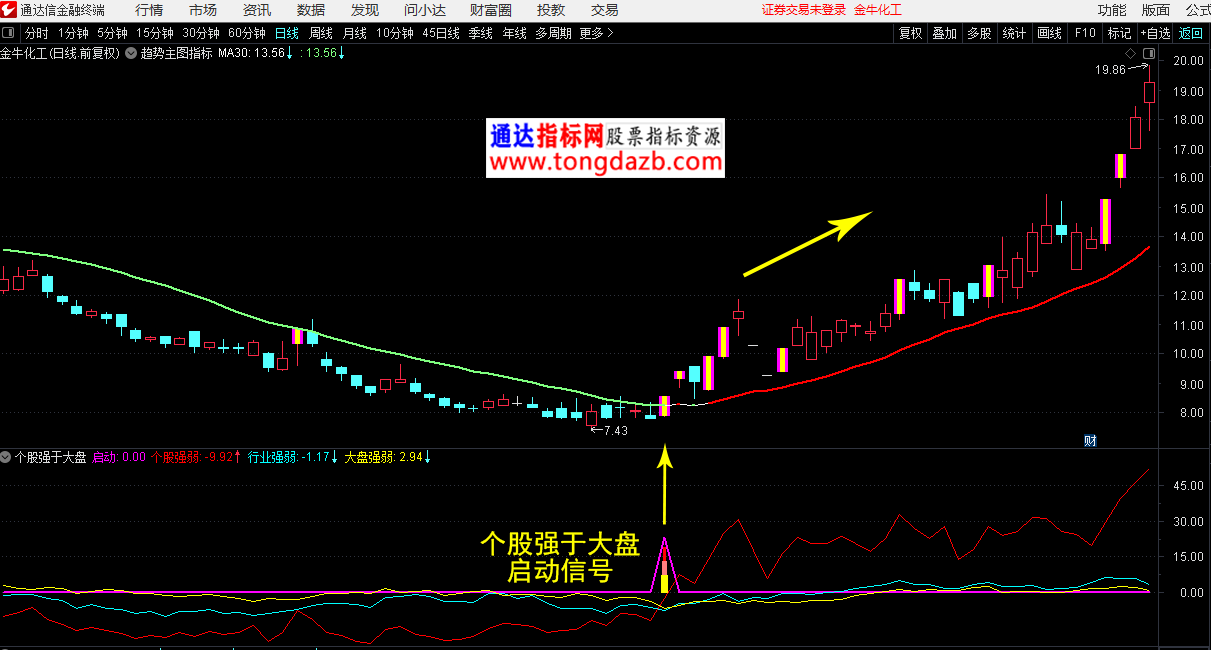Viewport: 1211px width, 650px height.
Task: Click the 返回 back button
Action: click(1191, 33)
